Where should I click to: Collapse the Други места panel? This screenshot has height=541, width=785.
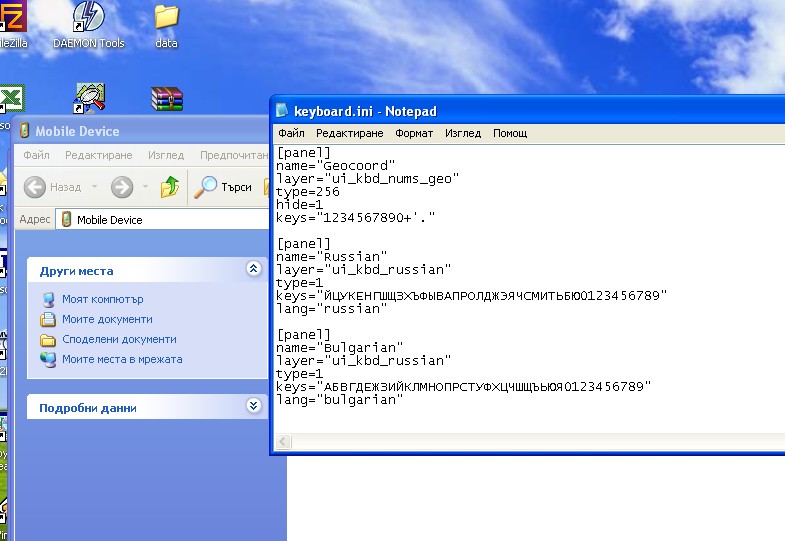253,269
